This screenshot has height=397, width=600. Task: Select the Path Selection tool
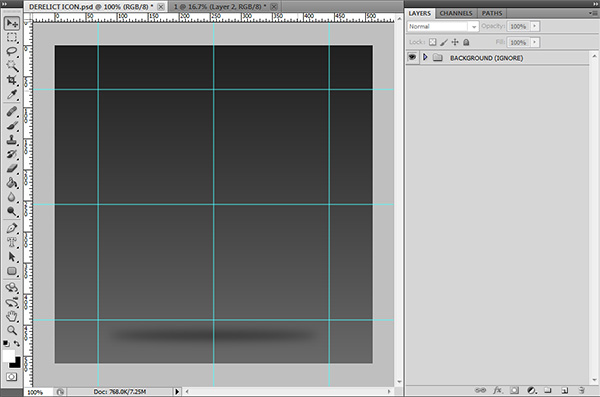tap(12, 256)
